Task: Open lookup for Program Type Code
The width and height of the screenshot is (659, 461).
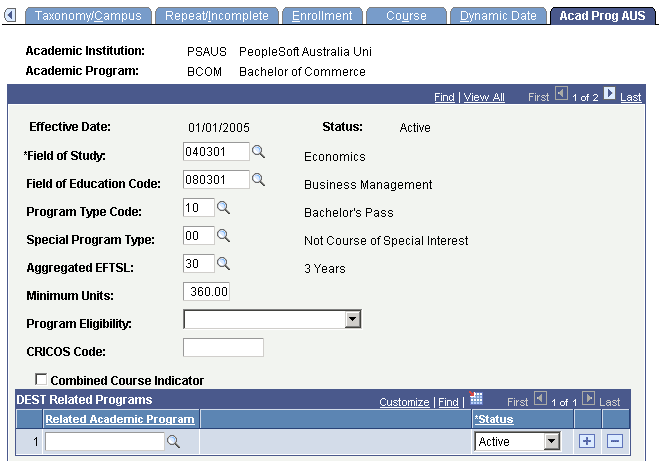Action: [x=223, y=208]
